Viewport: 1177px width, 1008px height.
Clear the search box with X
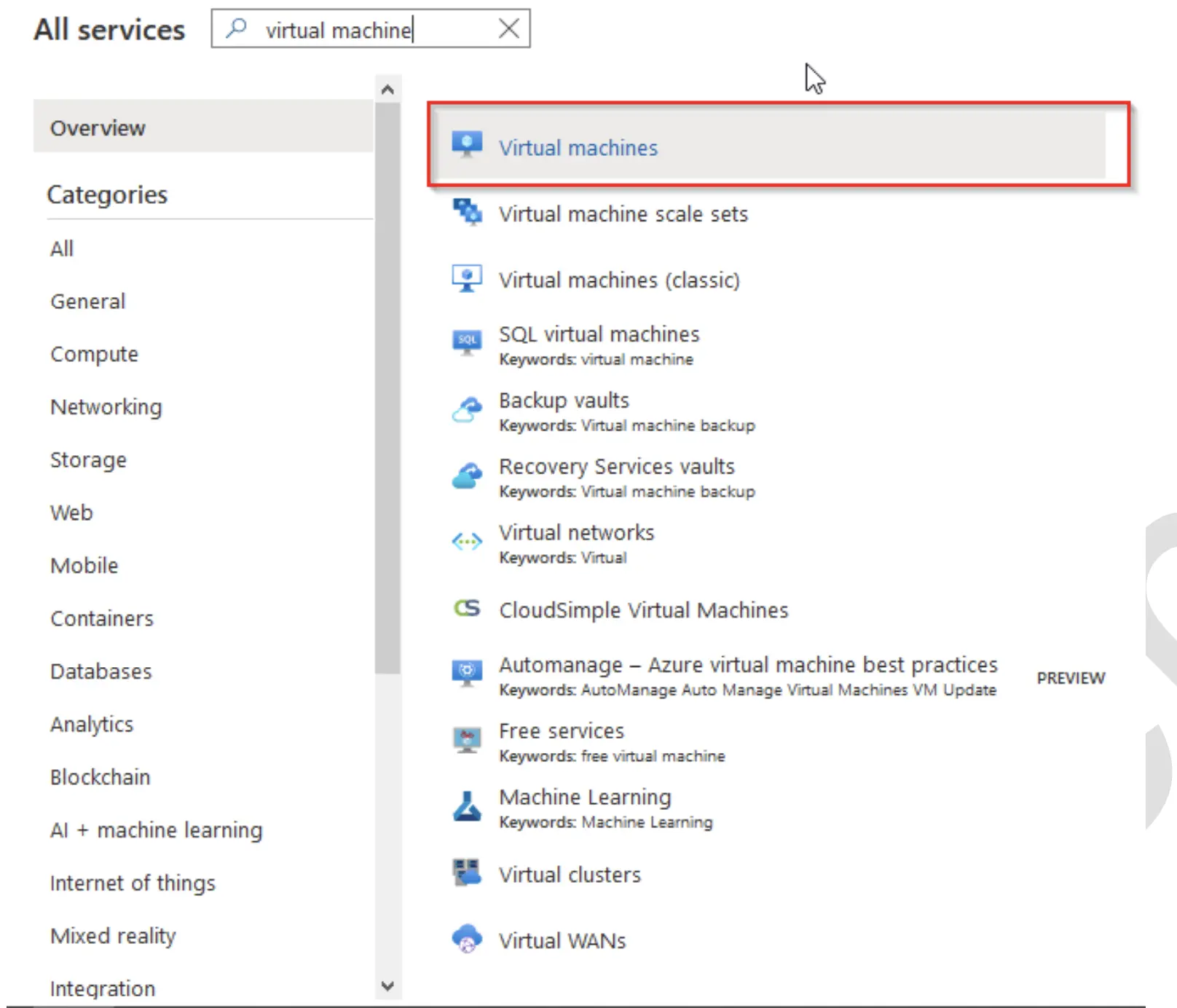pyautogui.click(x=508, y=29)
